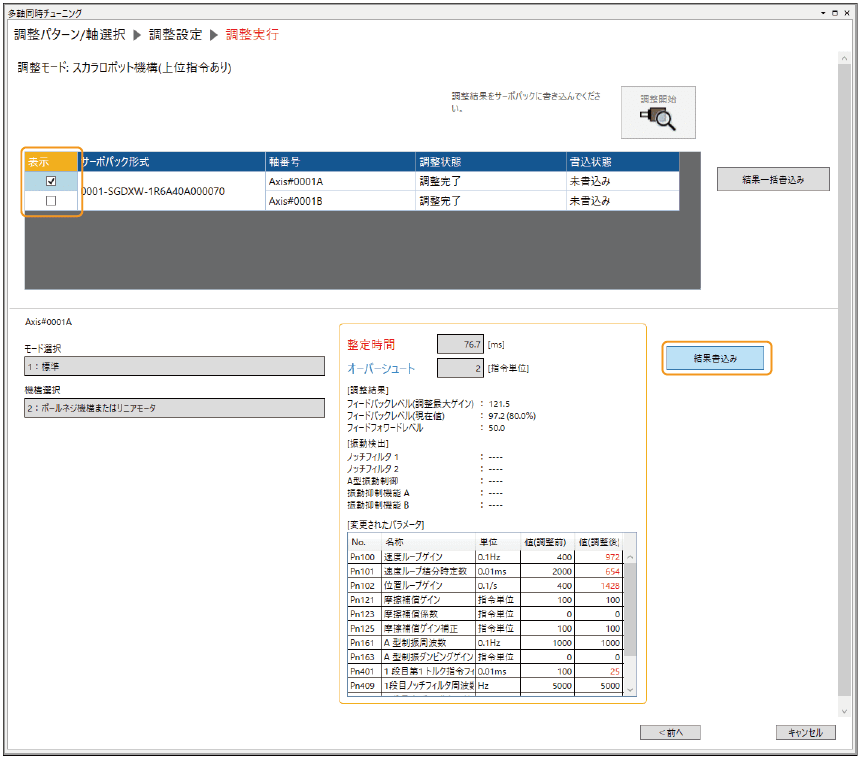Click the オーバーシュート value field
860x757 pixels.
click(460, 368)
